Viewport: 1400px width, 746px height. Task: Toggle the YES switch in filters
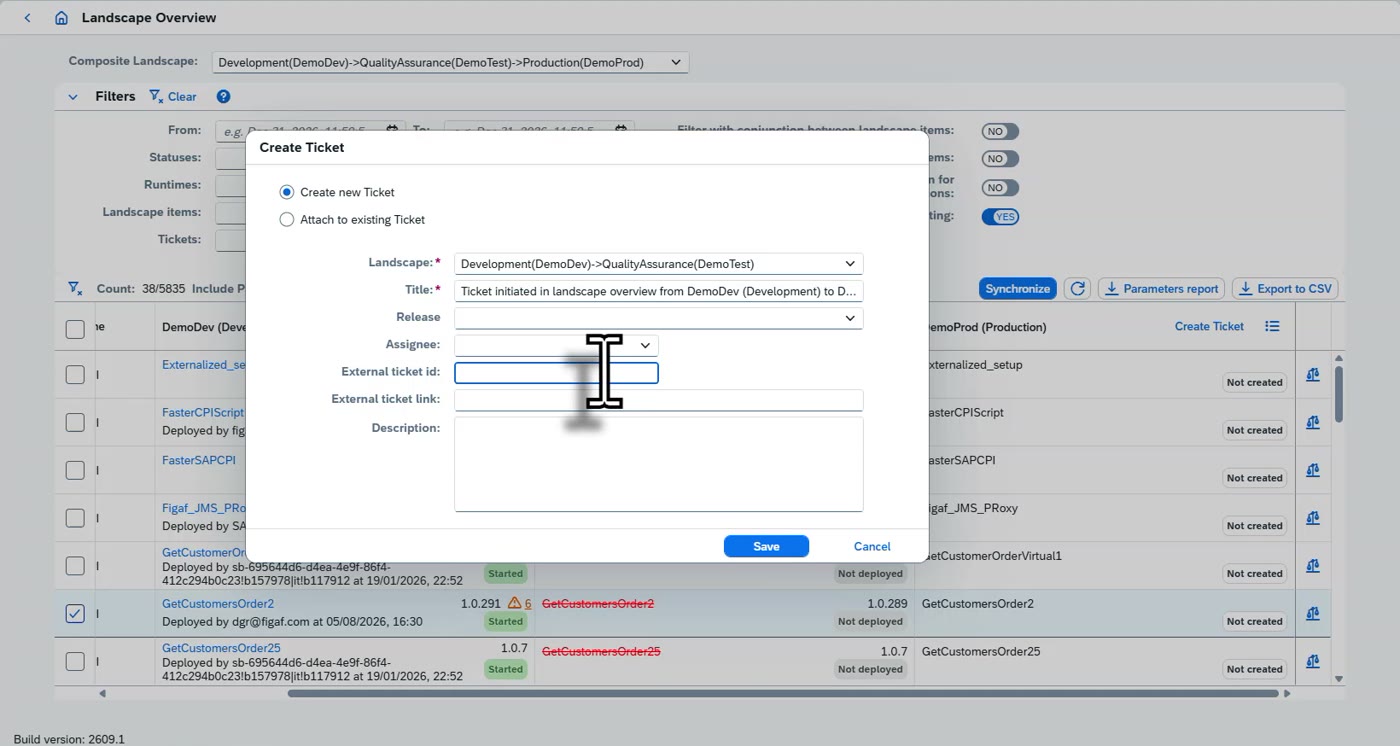coord(1000,217)
